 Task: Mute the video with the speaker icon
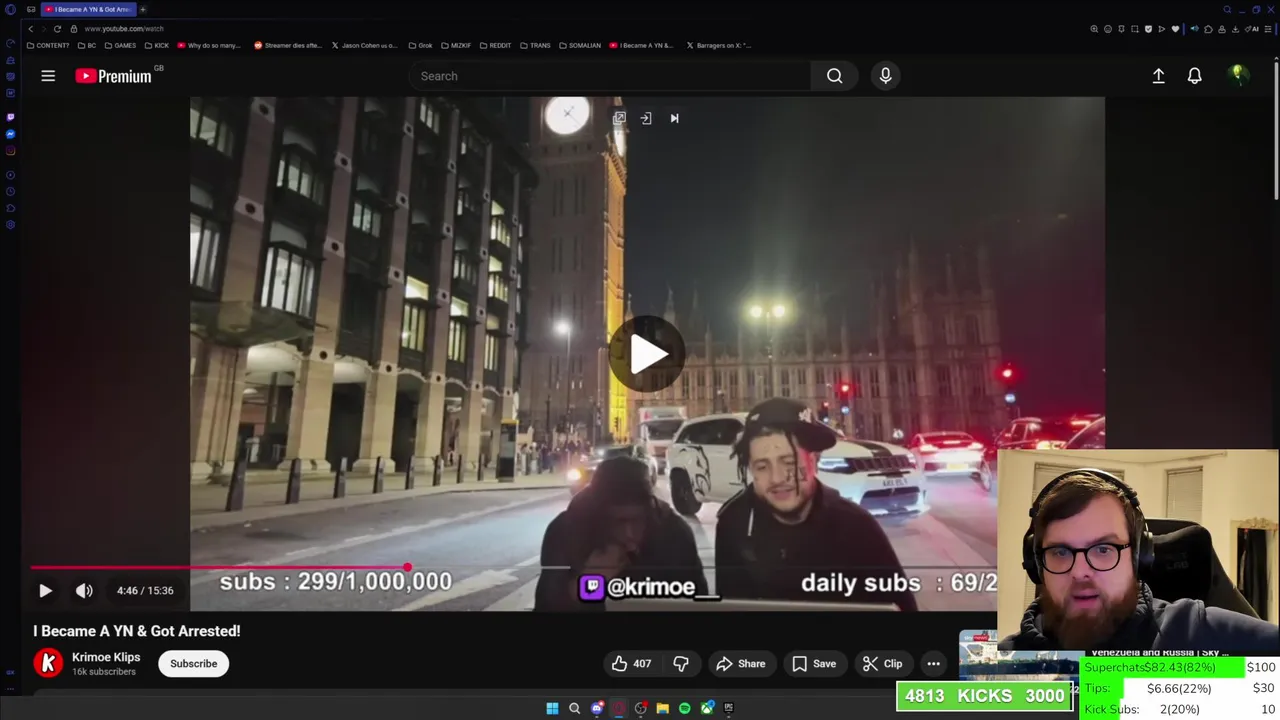(x=84, y=590)
